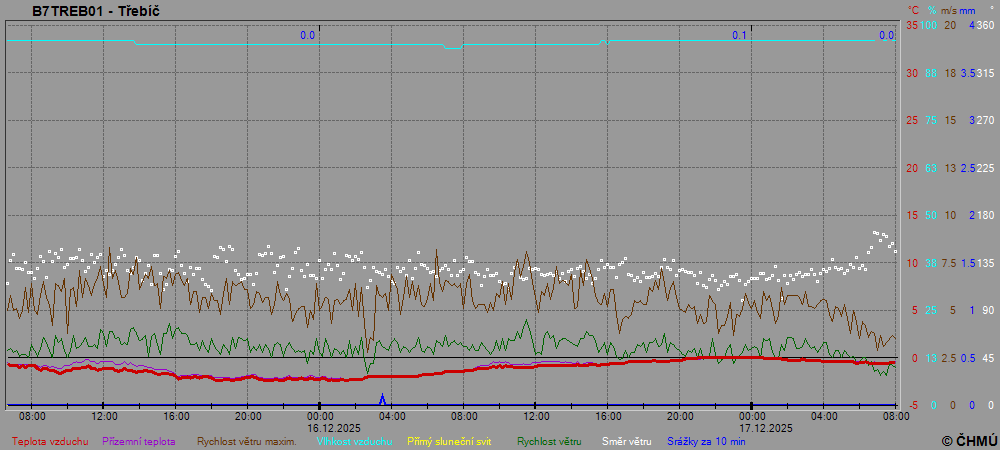The image size is (1000, 450).
Task: Click the red 35 temperature axis value
Action: coord(911,25)
